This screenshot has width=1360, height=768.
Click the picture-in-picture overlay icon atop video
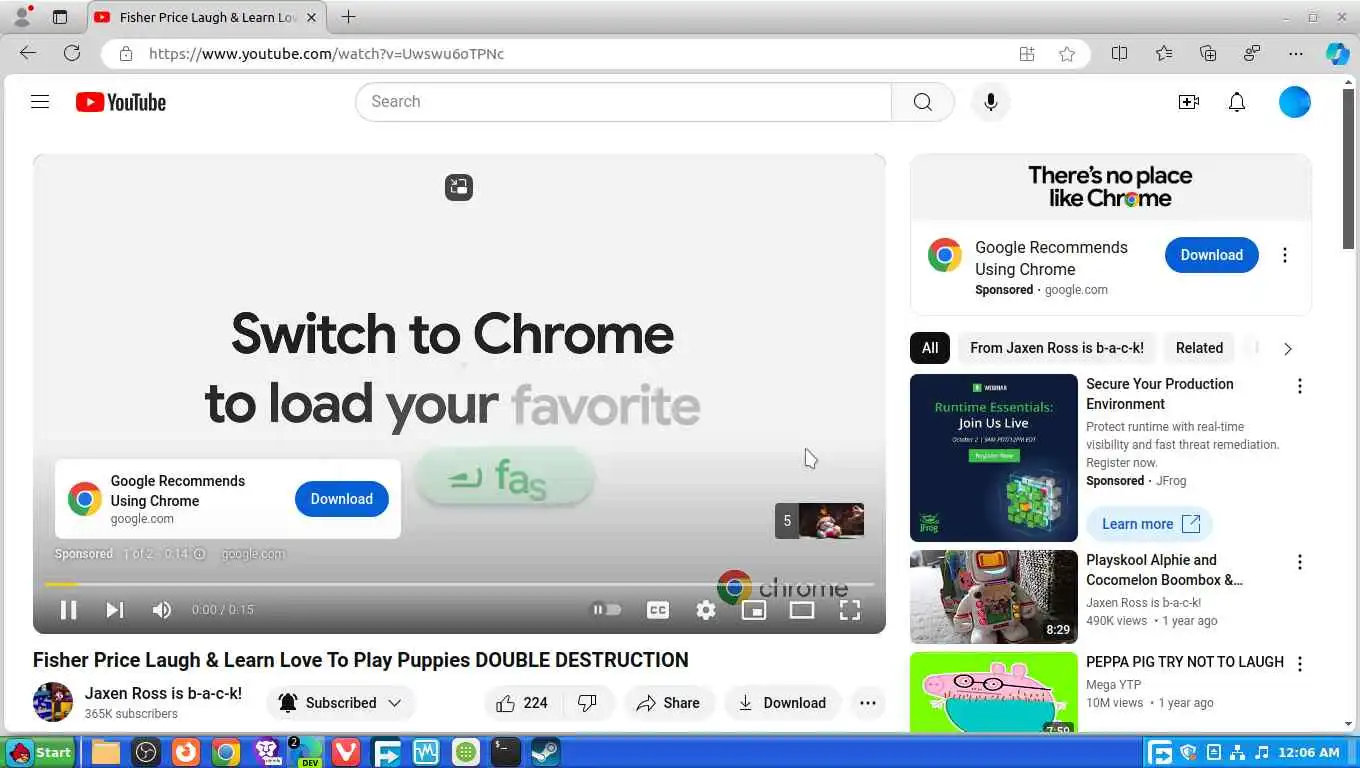(459, 187)
